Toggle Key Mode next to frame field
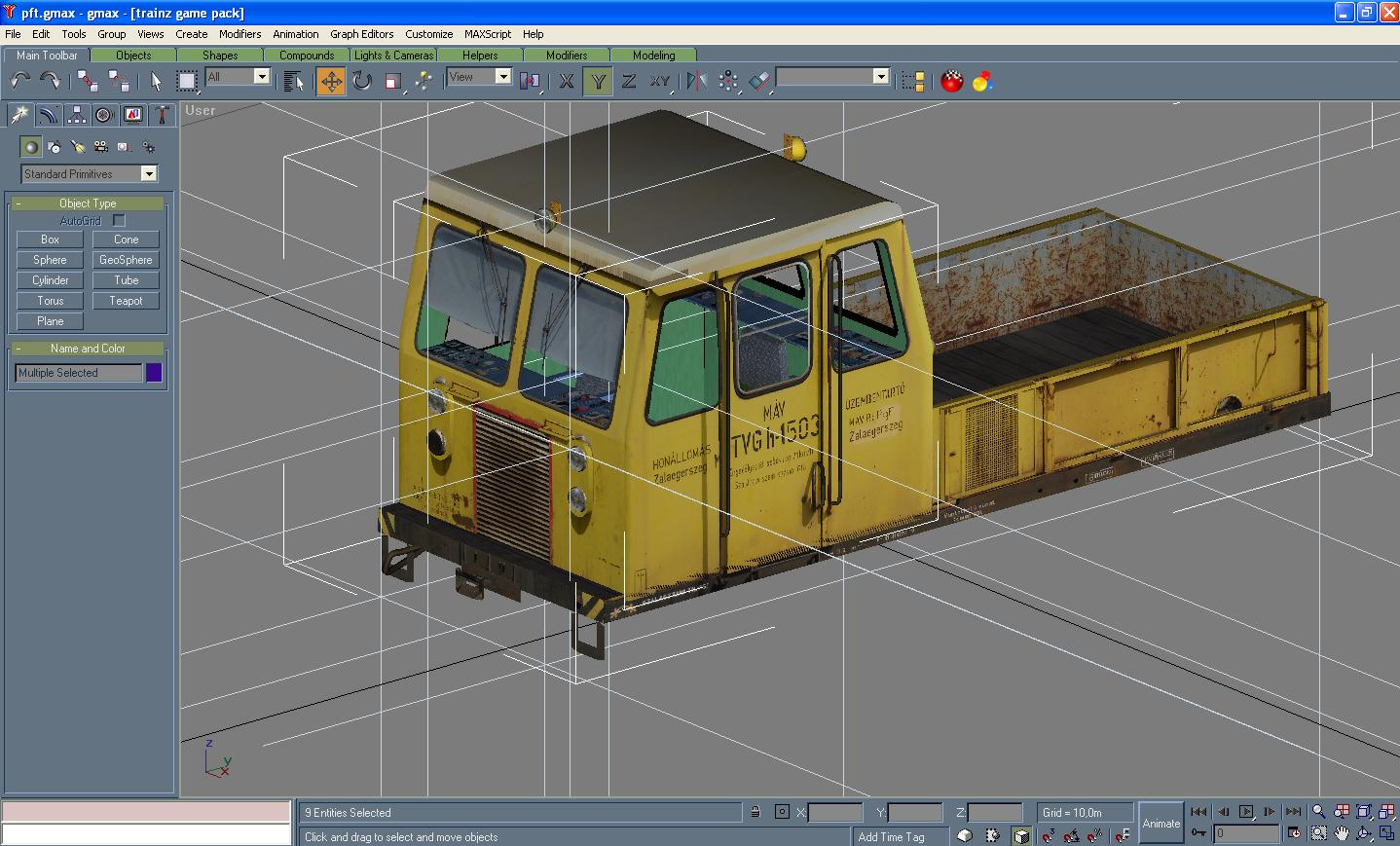The width and height of the screenshot is (1400, 846). (x=1198, y=833)
